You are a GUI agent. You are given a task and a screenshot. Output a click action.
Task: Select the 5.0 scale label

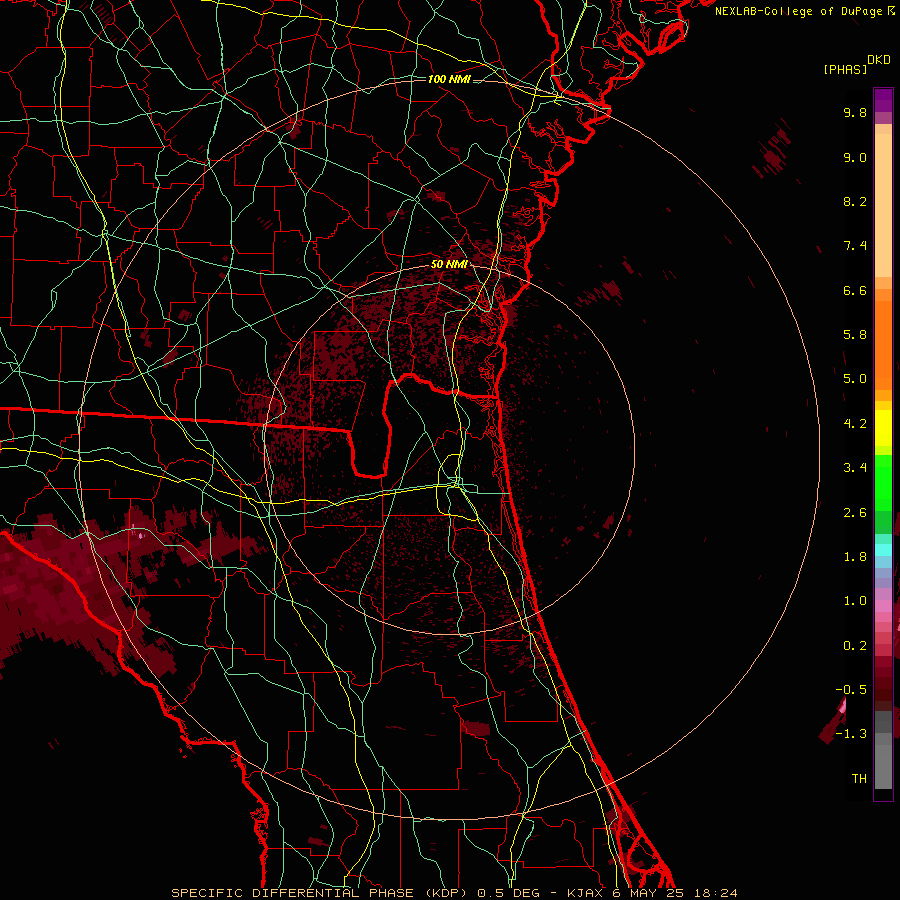coord(855,379)
